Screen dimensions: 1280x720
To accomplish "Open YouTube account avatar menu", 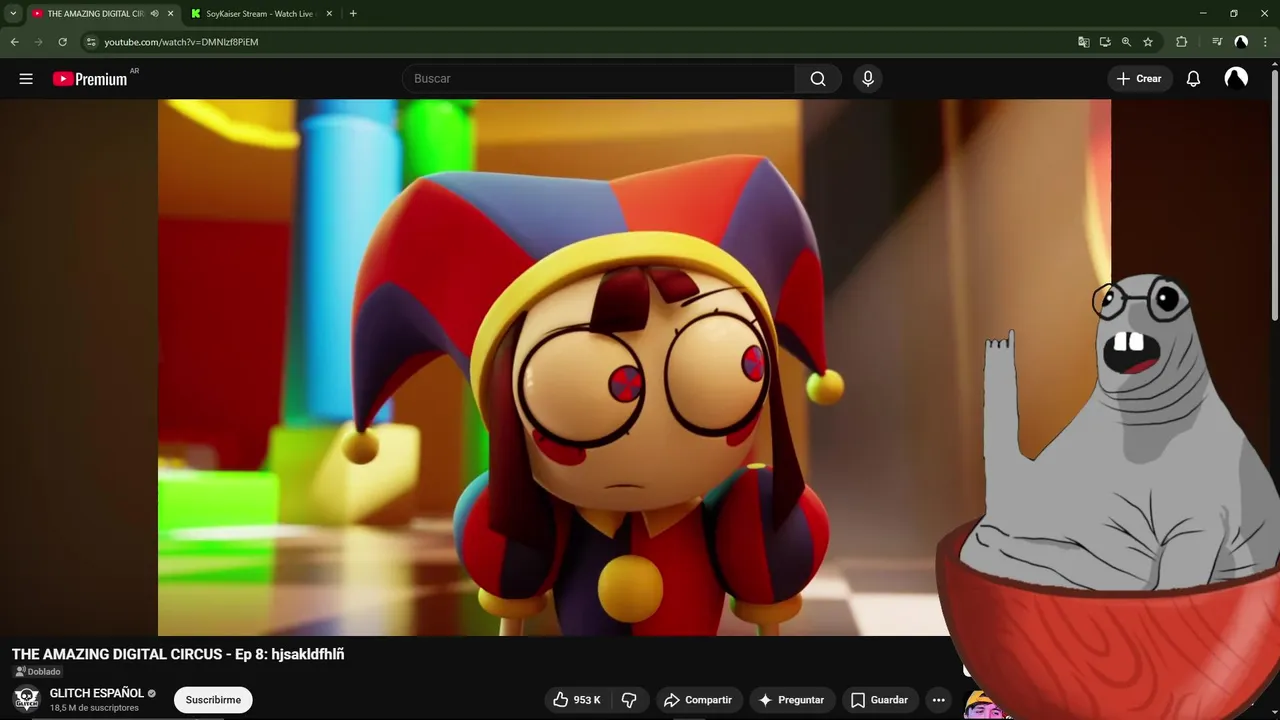I will [x=1236, y=79].
